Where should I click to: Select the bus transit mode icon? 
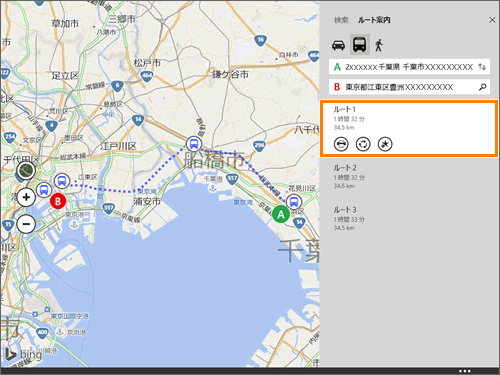(360, 44)
